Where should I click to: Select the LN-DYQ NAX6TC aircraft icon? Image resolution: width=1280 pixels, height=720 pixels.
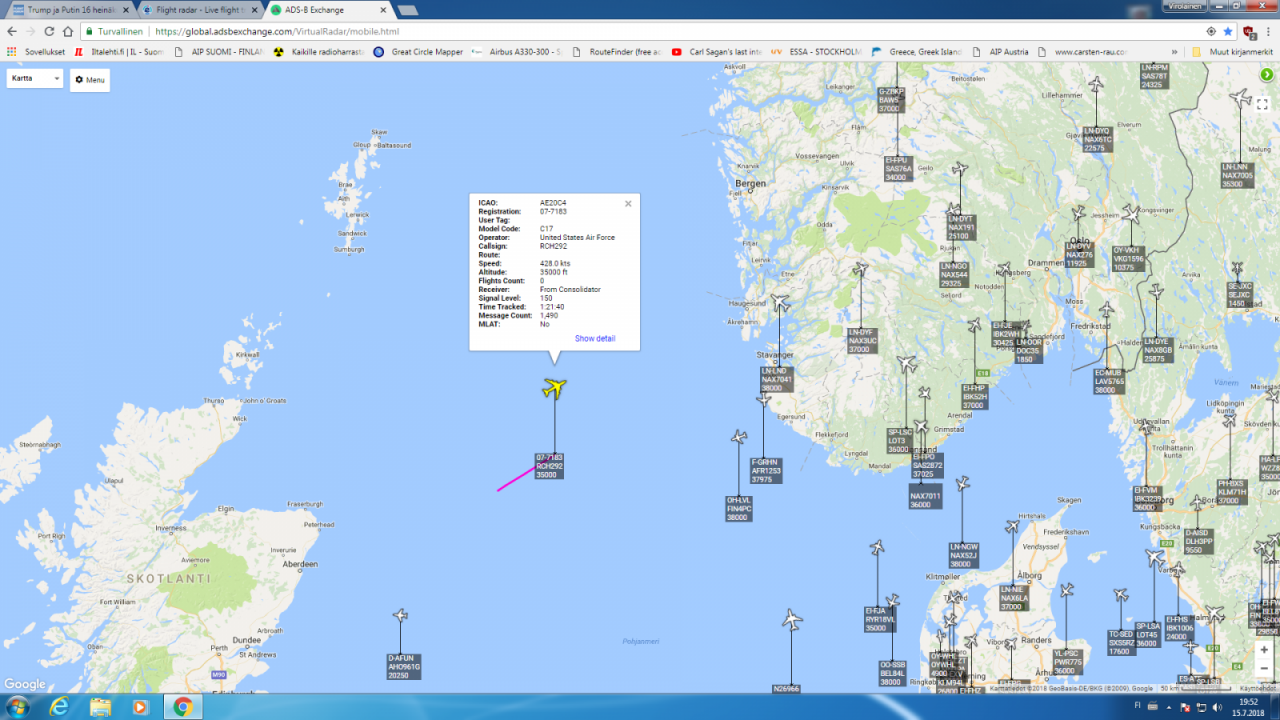pyautogui.click(x=1096, y=84)
